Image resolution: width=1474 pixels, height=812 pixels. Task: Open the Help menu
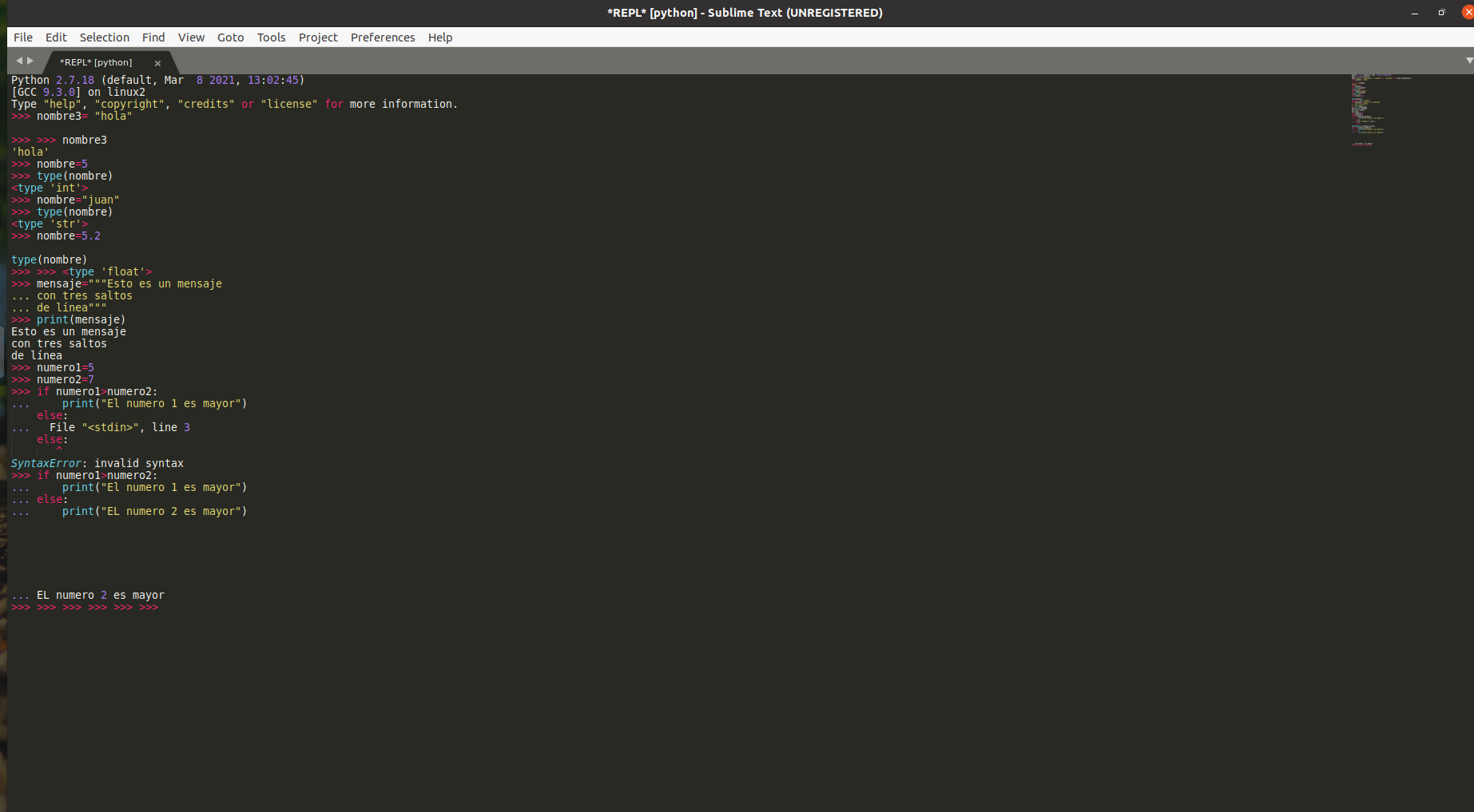tap(439, 38)
